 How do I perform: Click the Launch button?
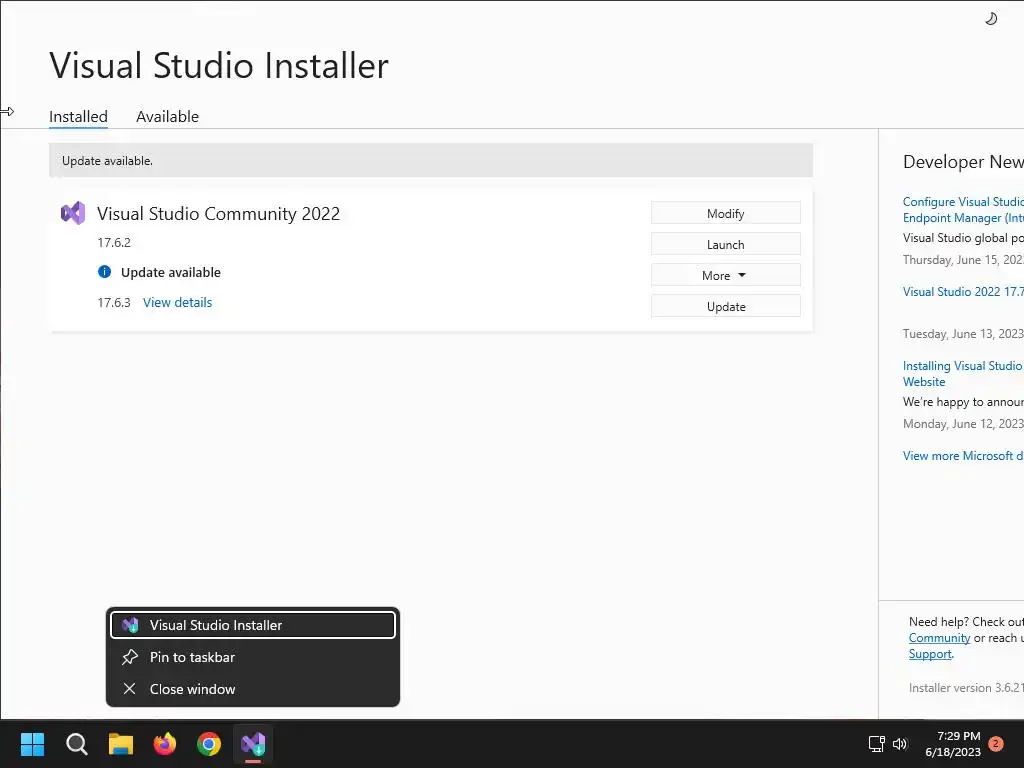click(x=726, y=244)
